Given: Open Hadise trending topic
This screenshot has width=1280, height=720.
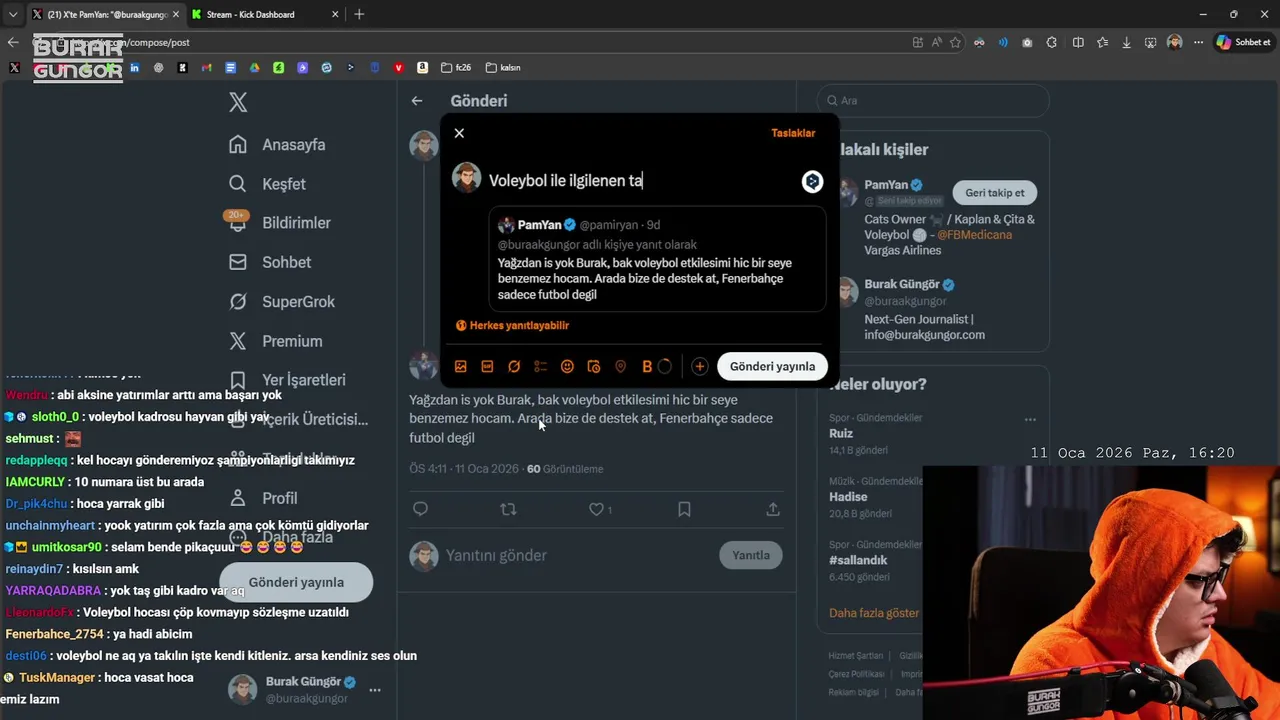Looking at the screenshot, I should [848, 497].
